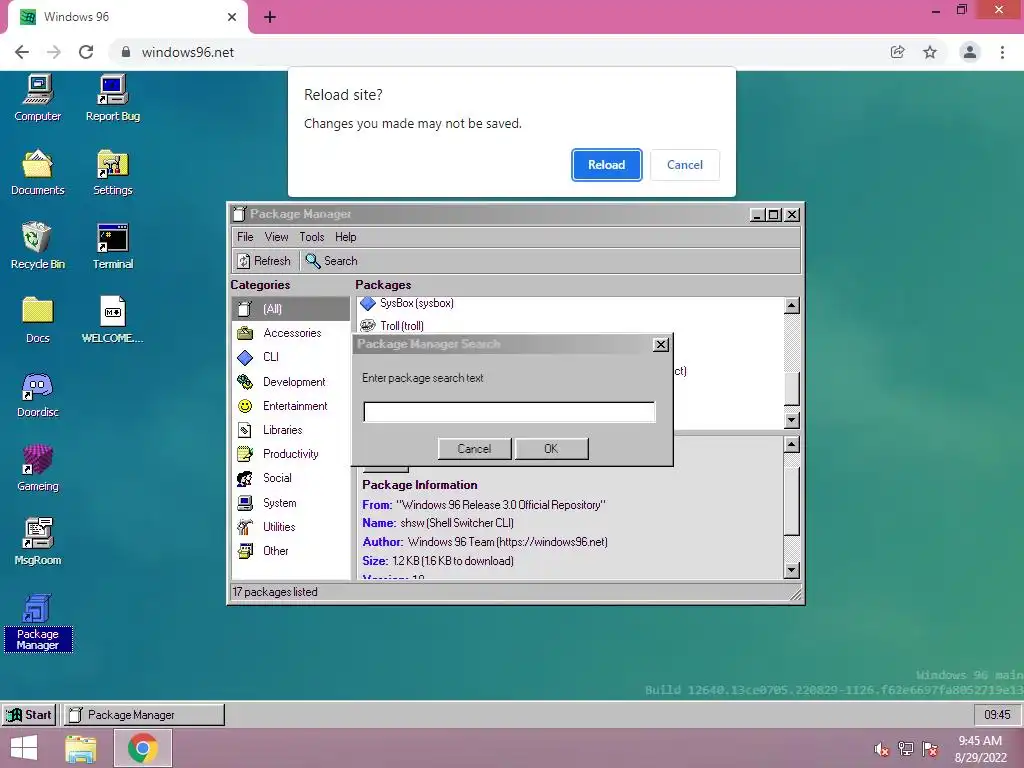Click Reload in the browser dialog
This screenshot has width=1024, height=768.
[607, 165]
